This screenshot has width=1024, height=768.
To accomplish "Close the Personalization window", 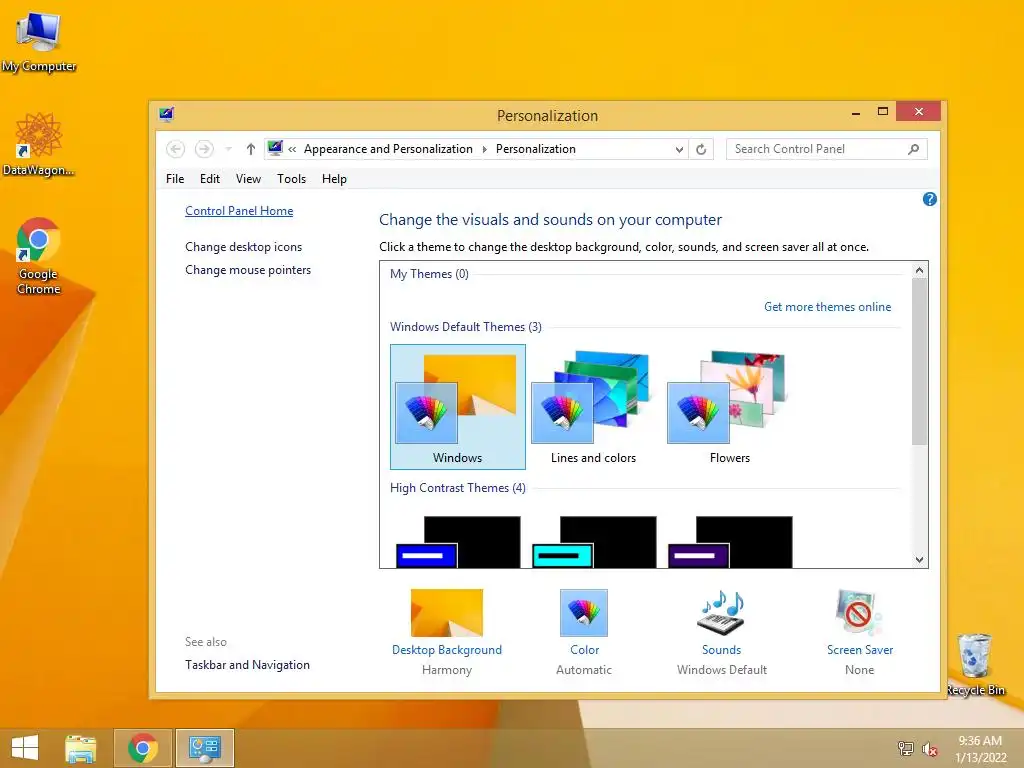I will pos(918,112).
